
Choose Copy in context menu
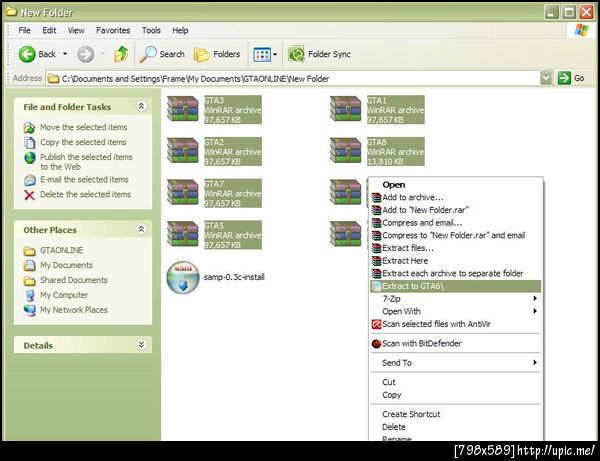coord(456,395)
